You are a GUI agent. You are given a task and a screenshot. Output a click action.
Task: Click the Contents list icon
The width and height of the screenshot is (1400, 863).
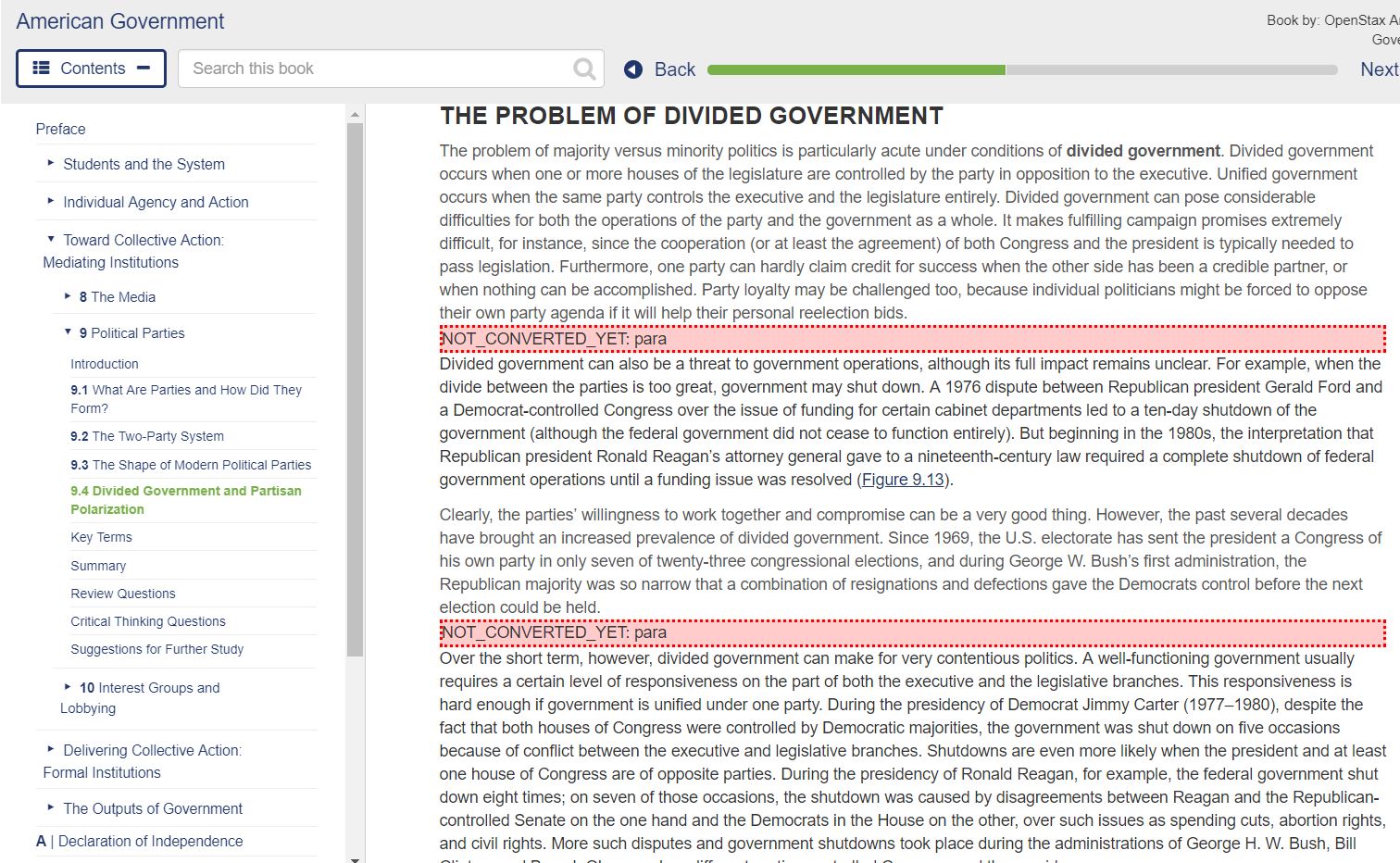[x=39, y=68]
